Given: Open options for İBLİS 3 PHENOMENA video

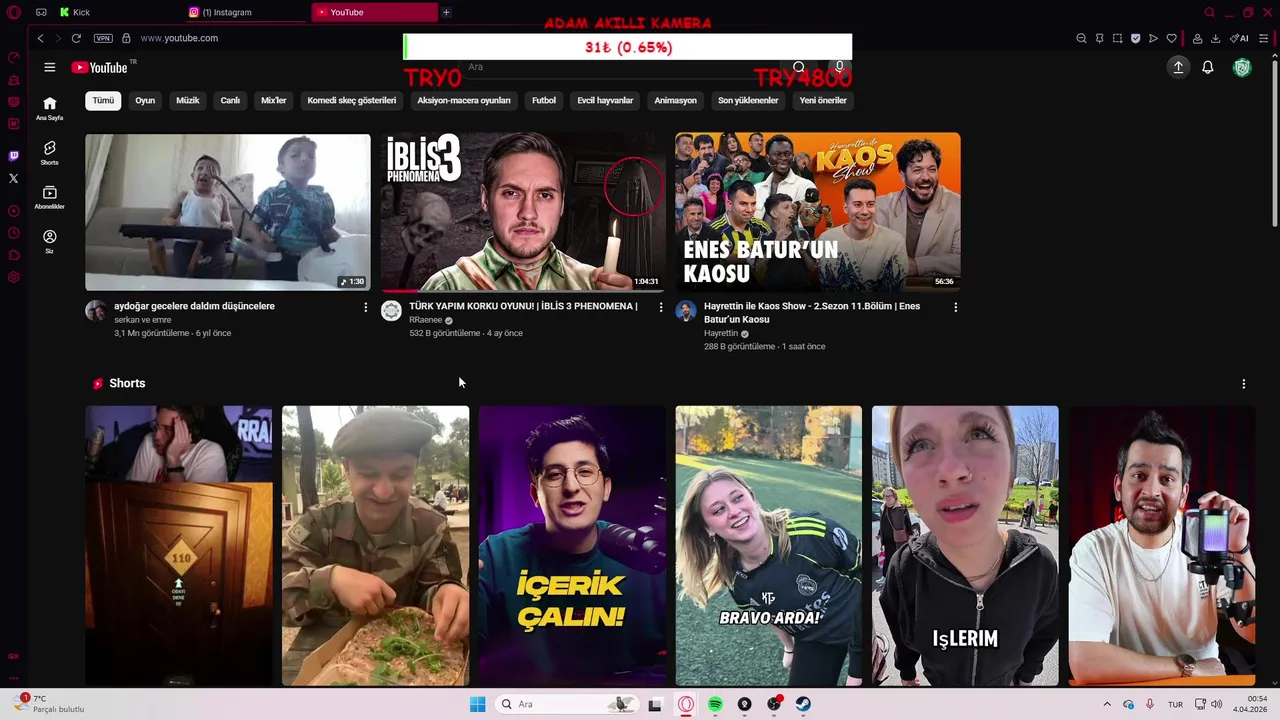Looking at the screenshot, I should 660,307.
